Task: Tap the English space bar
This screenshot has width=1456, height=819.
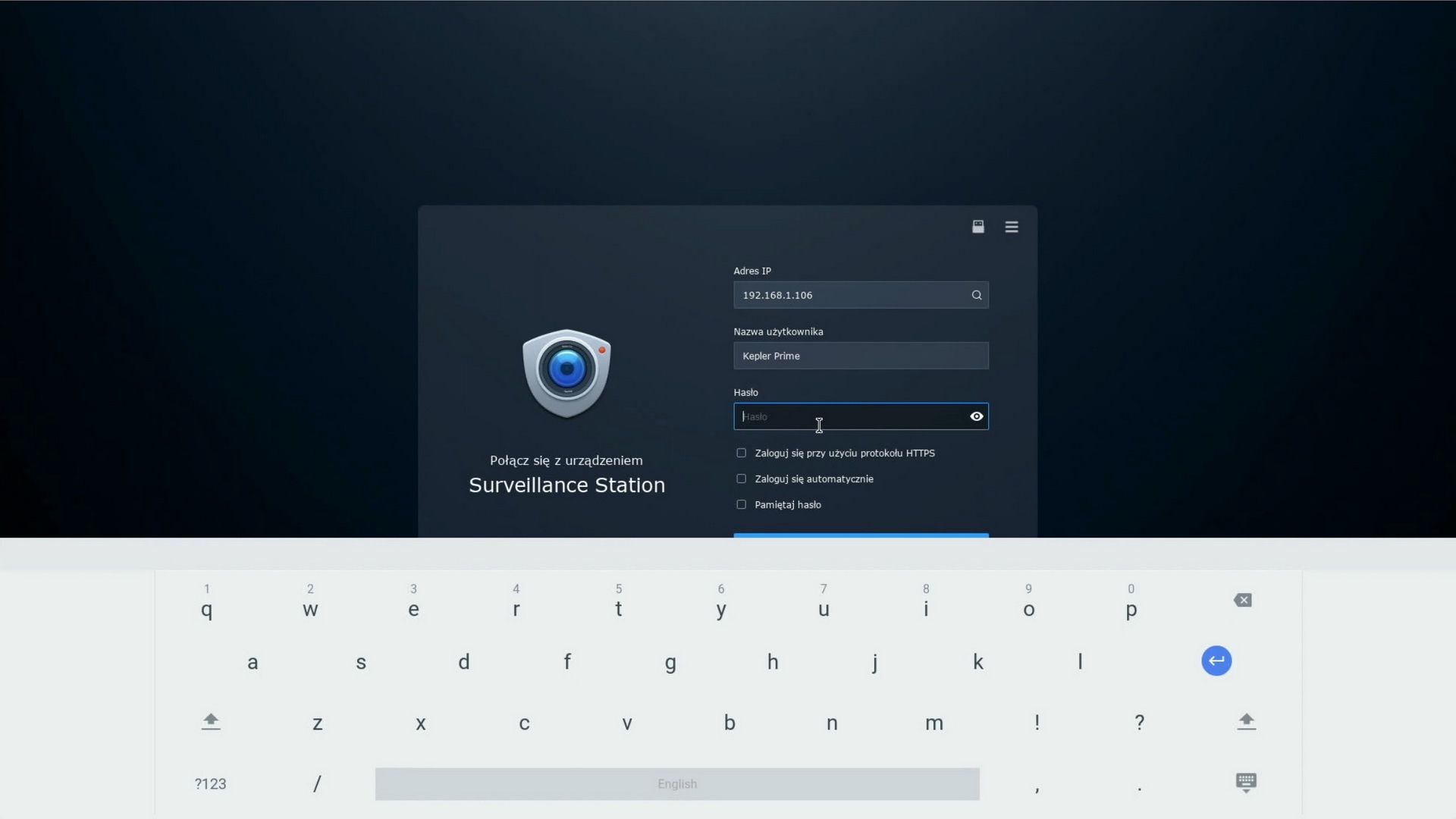Action: 677,784
